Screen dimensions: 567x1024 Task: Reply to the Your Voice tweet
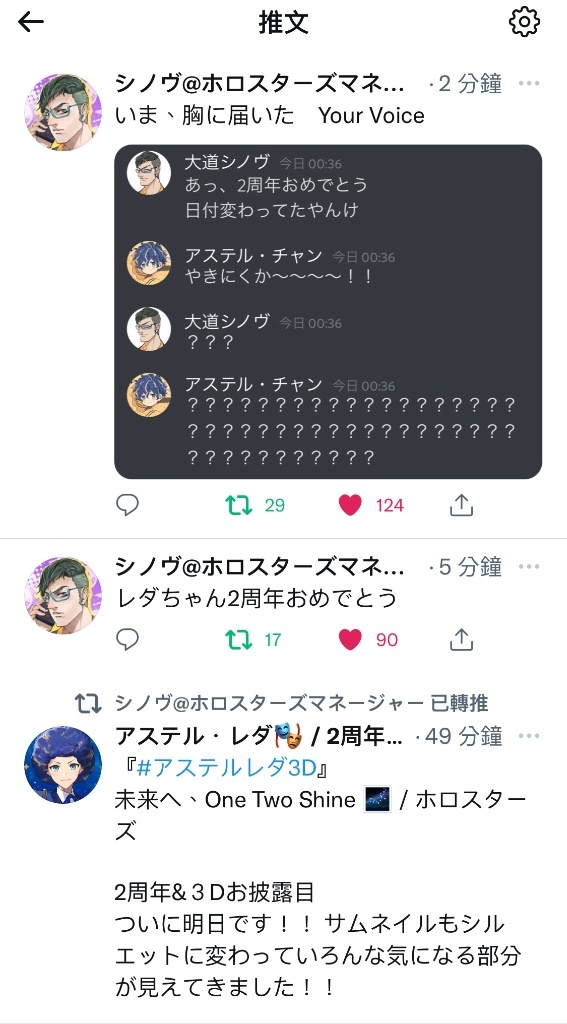(x=127, y=505)
